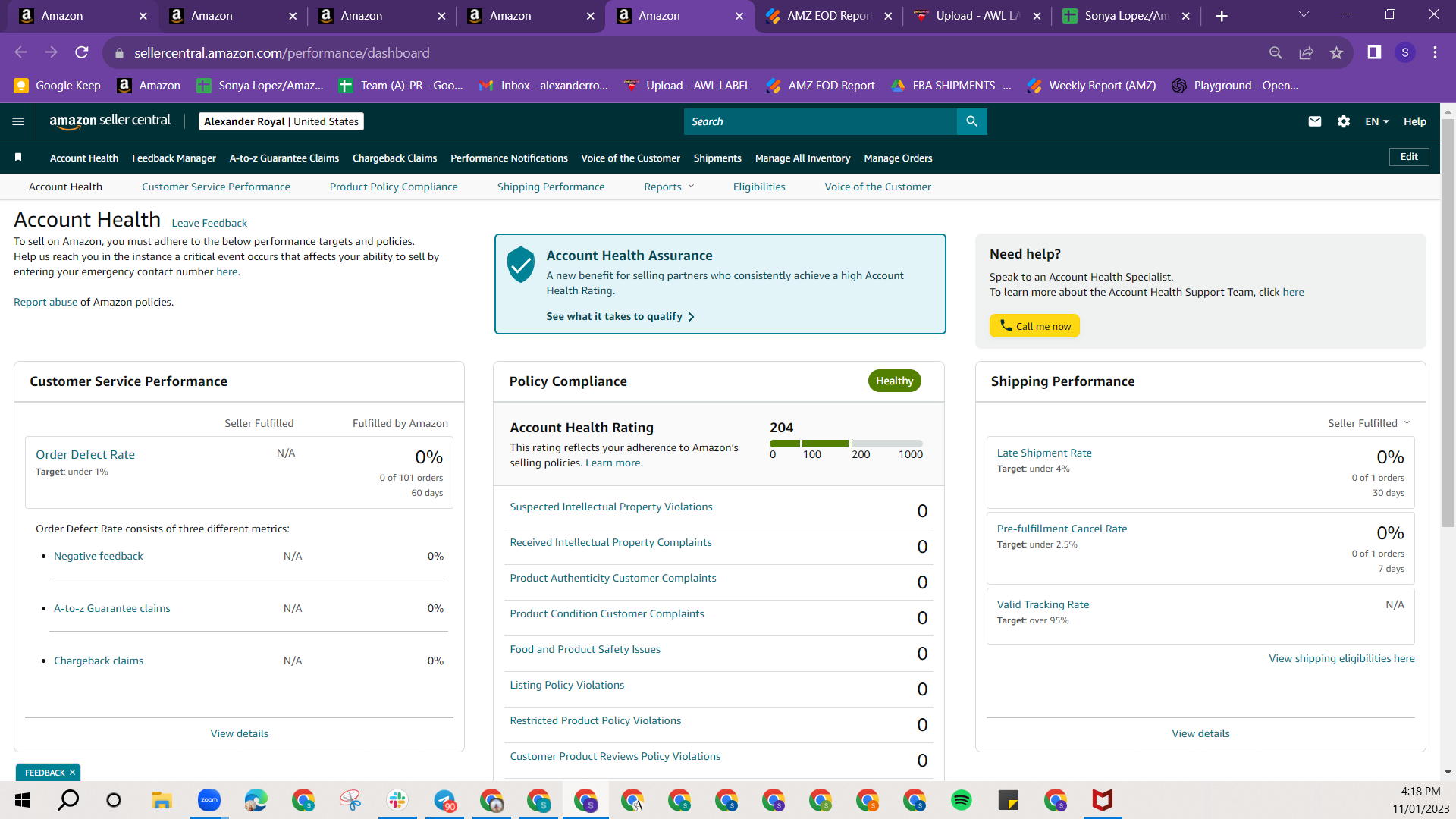Open Manage All Inventory menu item
The width and height of the screenshot is (1456, 819).
pos(802,158)
